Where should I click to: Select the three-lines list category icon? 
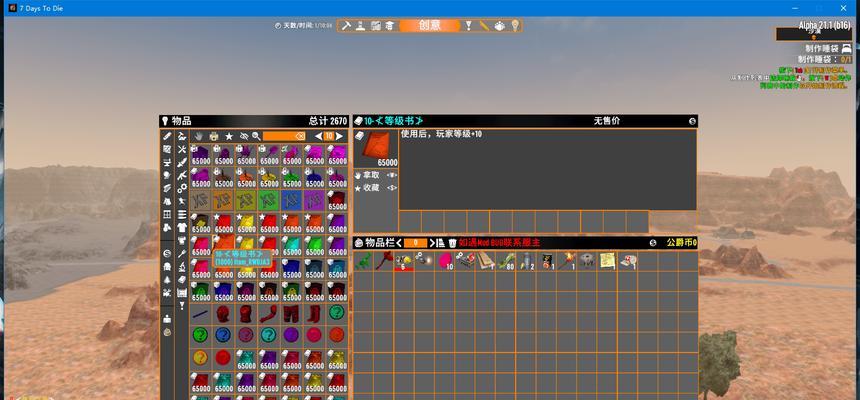pyautogui.click(x=182, y=214)
